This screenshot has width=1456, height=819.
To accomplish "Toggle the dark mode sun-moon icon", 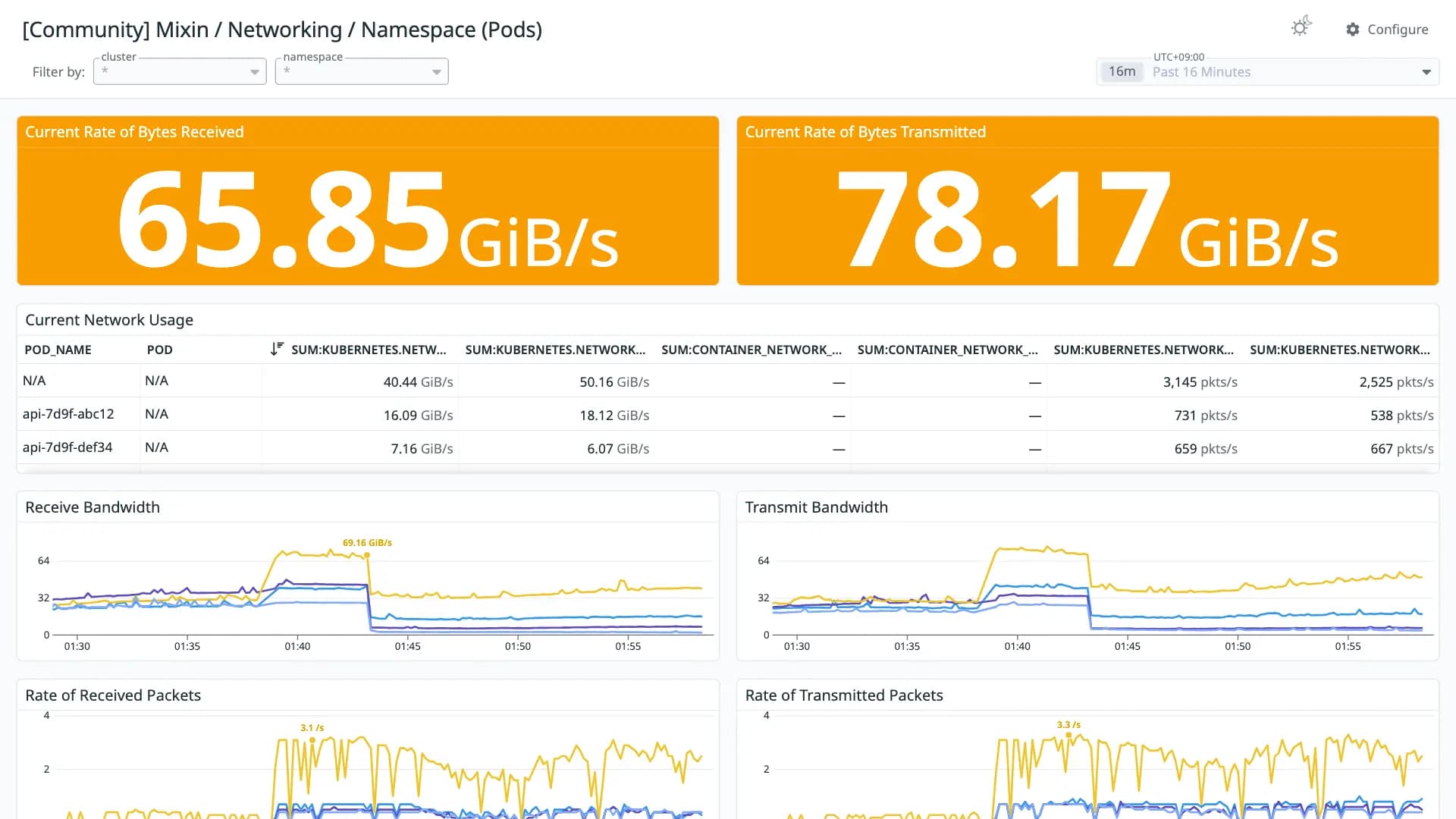I will point(1301,27).
